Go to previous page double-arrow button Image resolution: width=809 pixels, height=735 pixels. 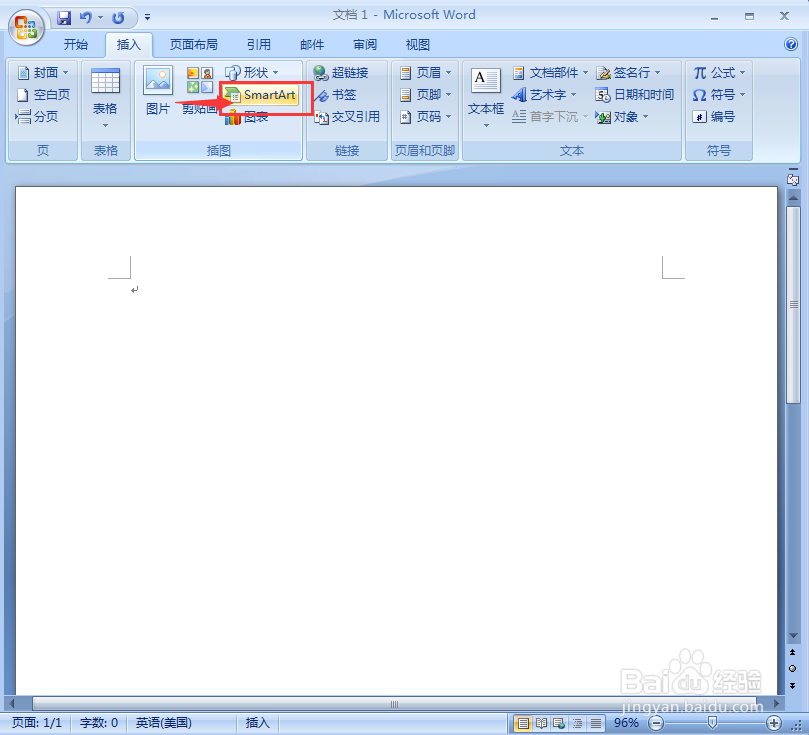click(x=792, y=652)
